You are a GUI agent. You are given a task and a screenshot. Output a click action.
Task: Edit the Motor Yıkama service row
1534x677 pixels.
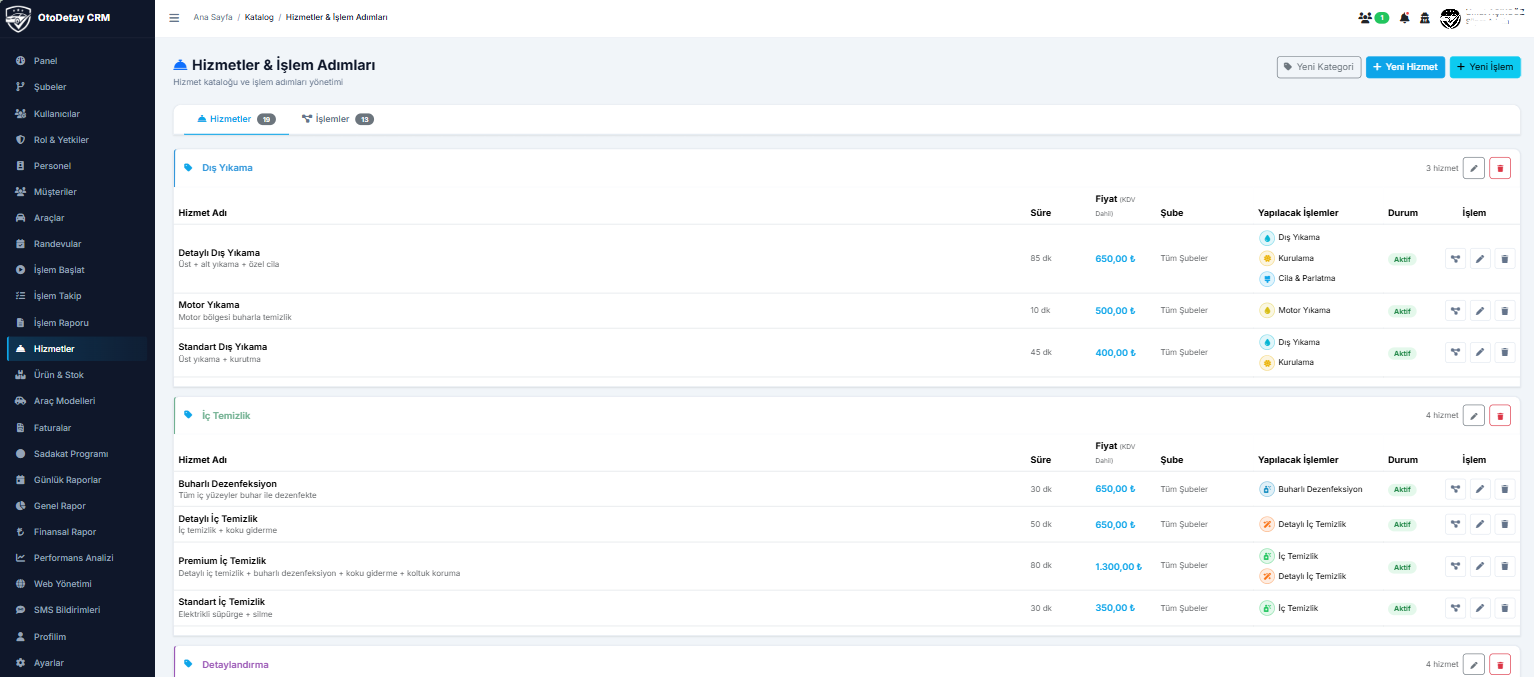click(x=1481, y=311)
